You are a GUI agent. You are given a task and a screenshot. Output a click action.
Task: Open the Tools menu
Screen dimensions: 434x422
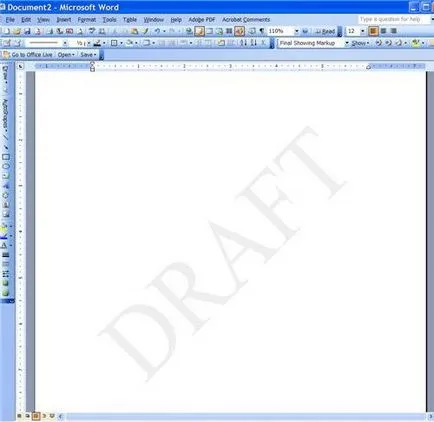pos(109,20)
